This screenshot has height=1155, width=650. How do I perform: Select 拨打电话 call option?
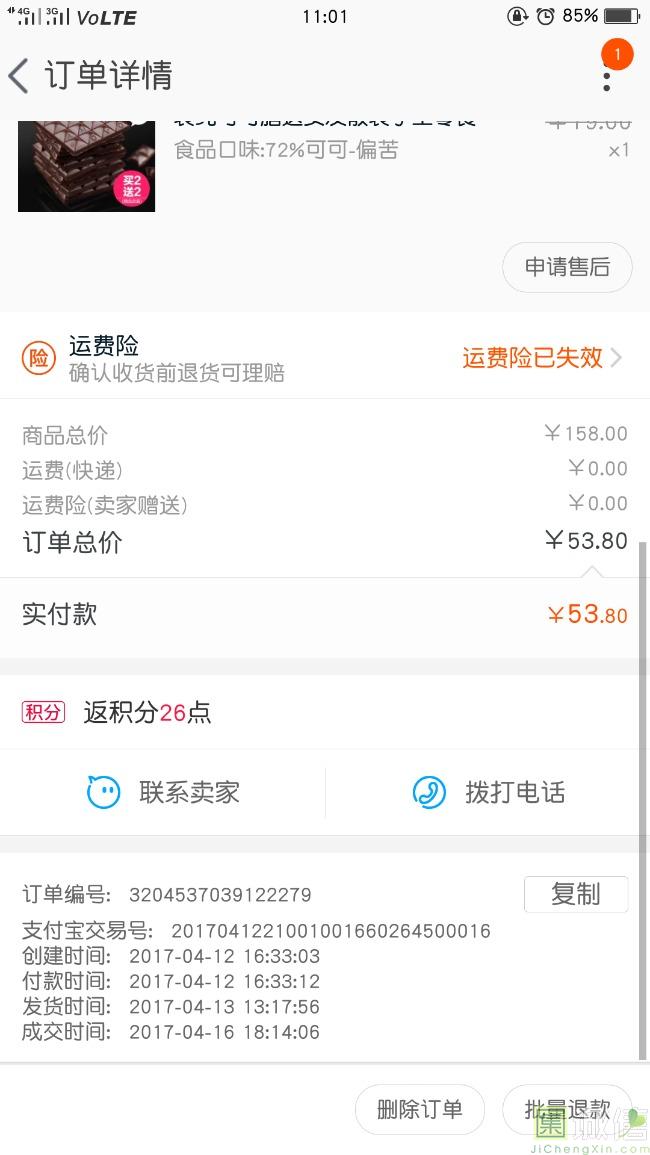point(488,793)
